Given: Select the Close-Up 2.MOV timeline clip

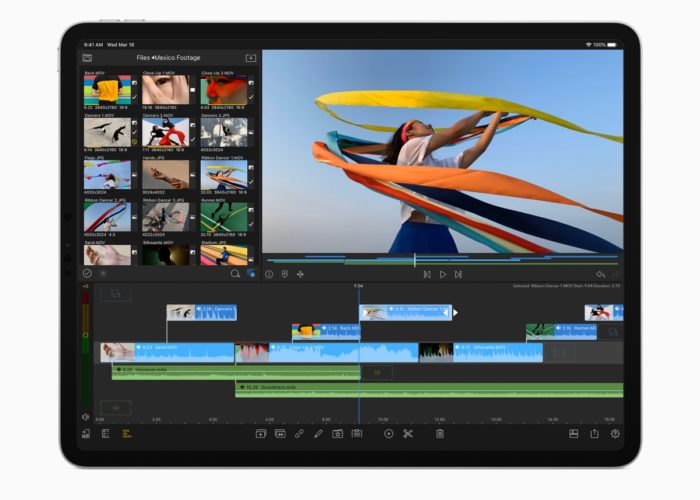Looking at the screenshot, I should (x=326, y=352).
